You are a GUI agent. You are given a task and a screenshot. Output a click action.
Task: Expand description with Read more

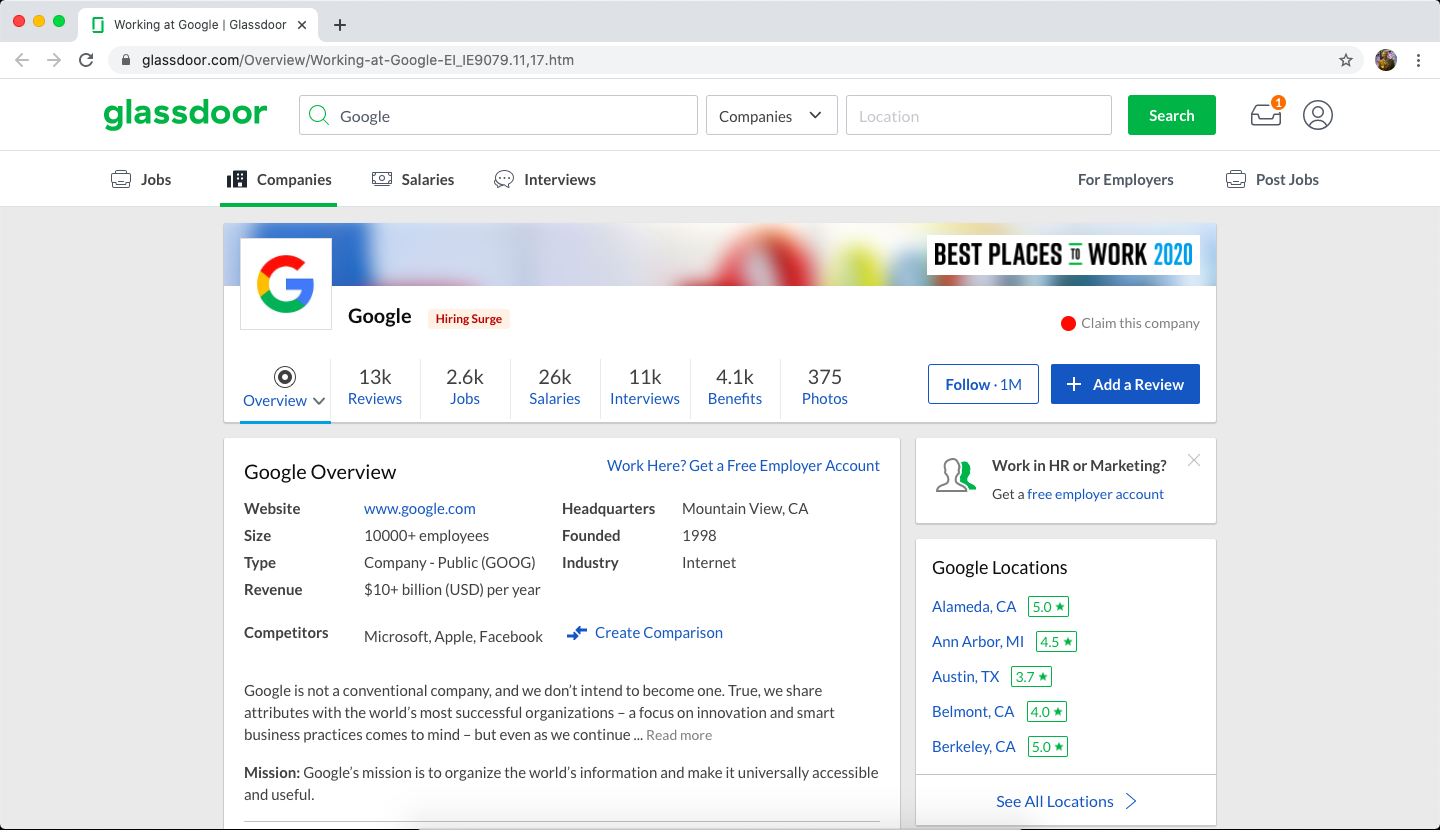tap(679, 735)
